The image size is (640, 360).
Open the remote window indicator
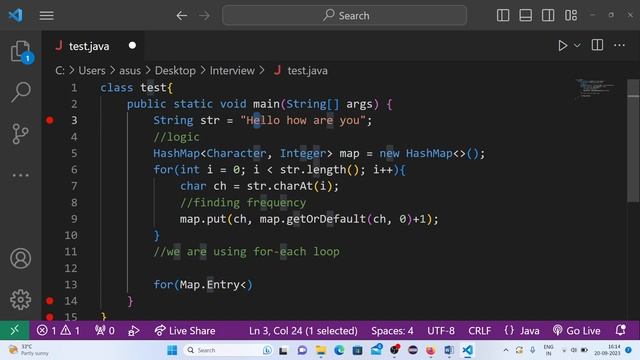pyautogui.click(x=15, y=330)
